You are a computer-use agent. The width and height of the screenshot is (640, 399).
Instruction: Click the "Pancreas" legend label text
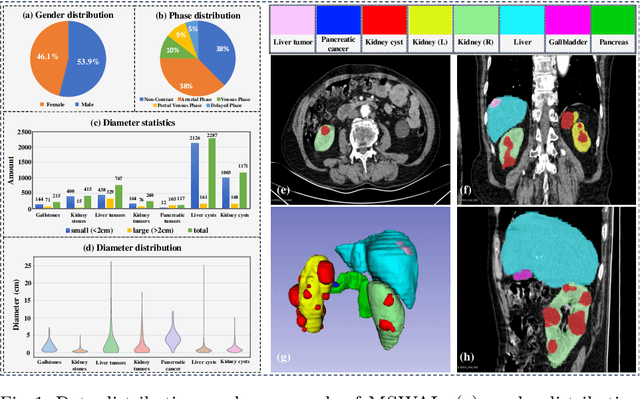click(x=613, y=42)
